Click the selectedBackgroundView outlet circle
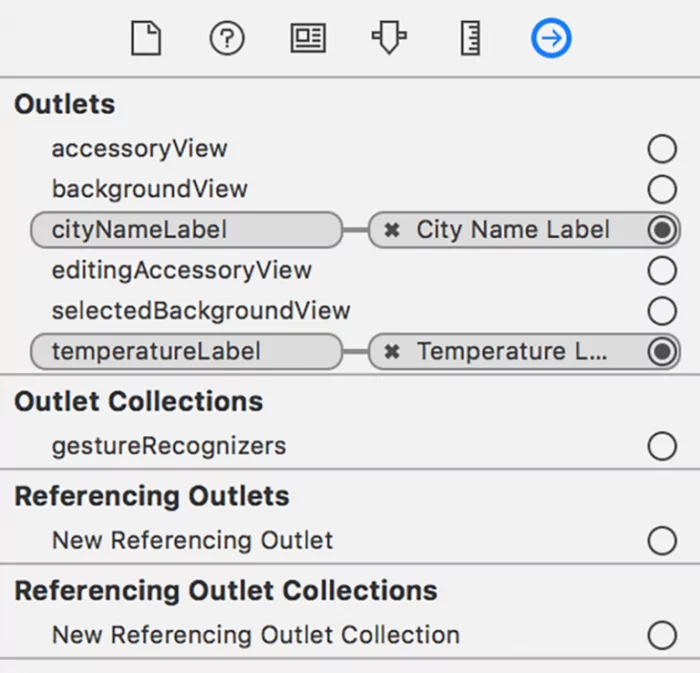The image size is (700, 673). 662,311
